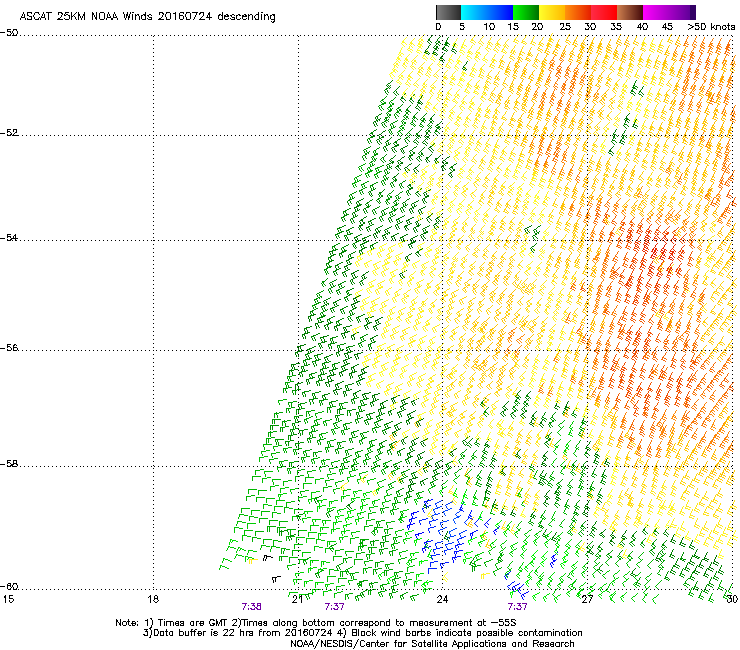Click the '-58' latitude axis label
Screen dimensions: 740x650
pos(9,464)
